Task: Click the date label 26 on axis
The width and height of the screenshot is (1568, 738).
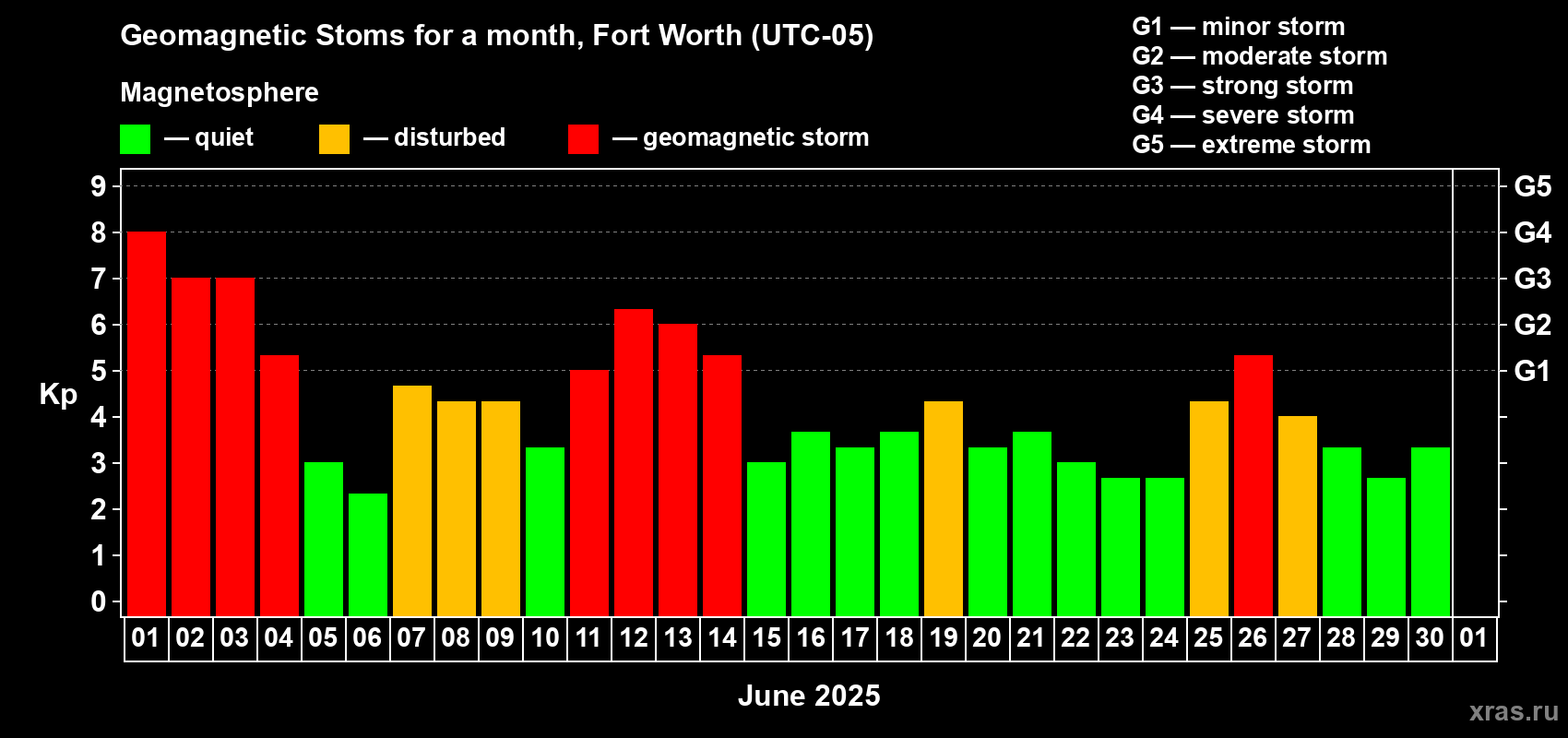Action: pyautogui.click(x=1253, y=638)
